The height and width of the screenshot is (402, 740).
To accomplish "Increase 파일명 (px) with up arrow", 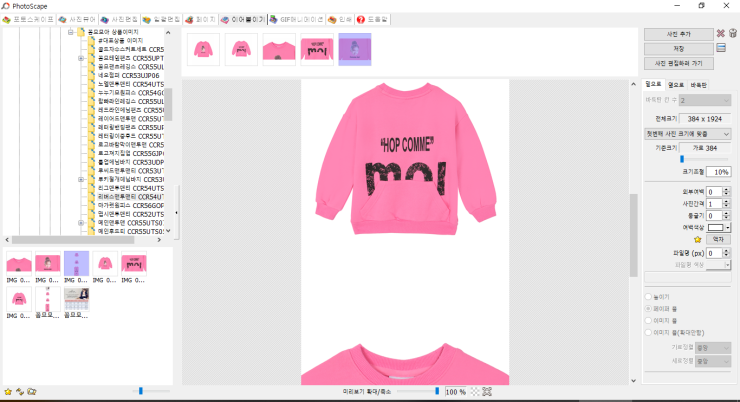I will pyautogui.click(x=726, y=251).
